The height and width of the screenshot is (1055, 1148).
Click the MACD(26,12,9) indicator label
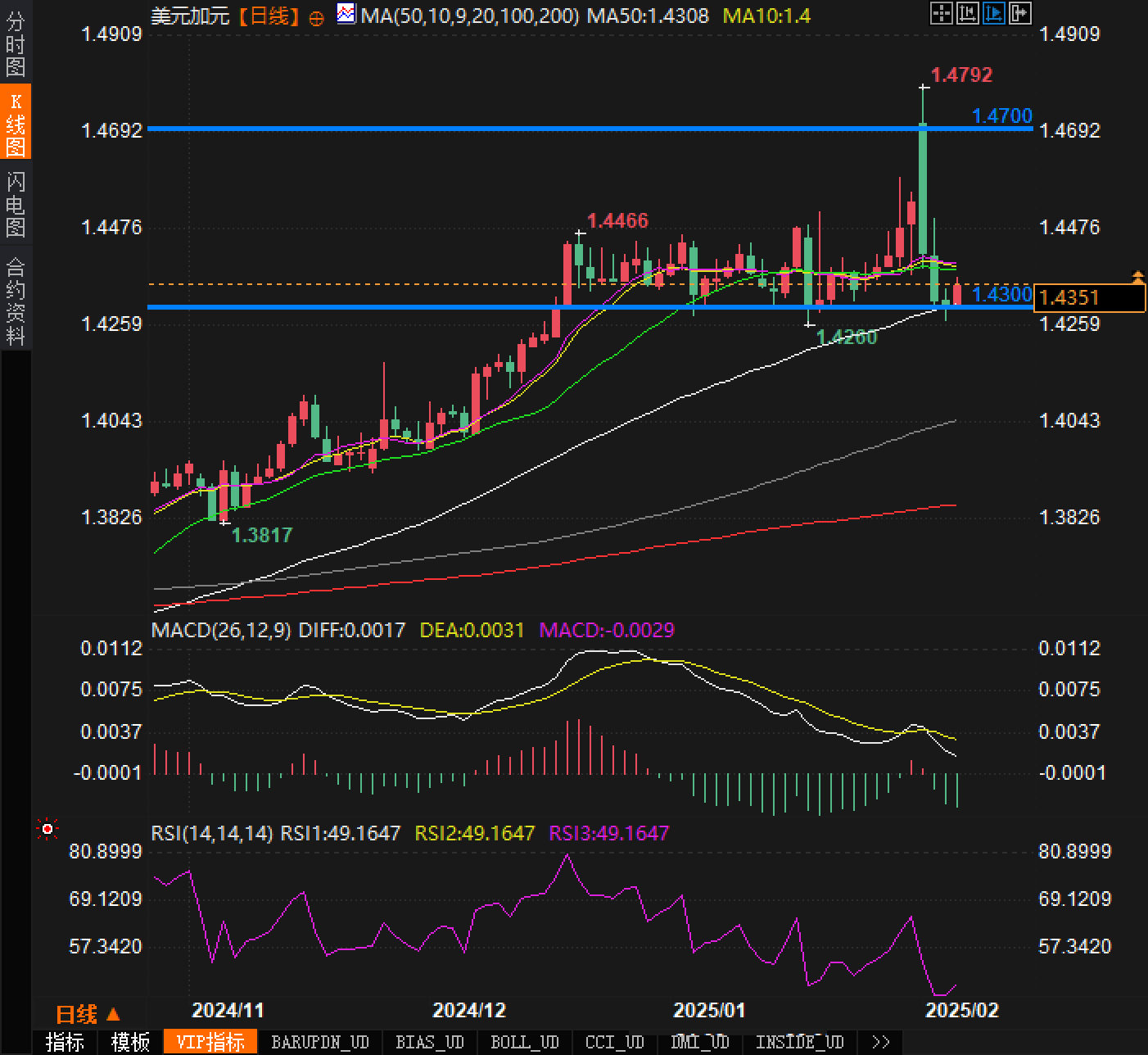pos(221,630)
